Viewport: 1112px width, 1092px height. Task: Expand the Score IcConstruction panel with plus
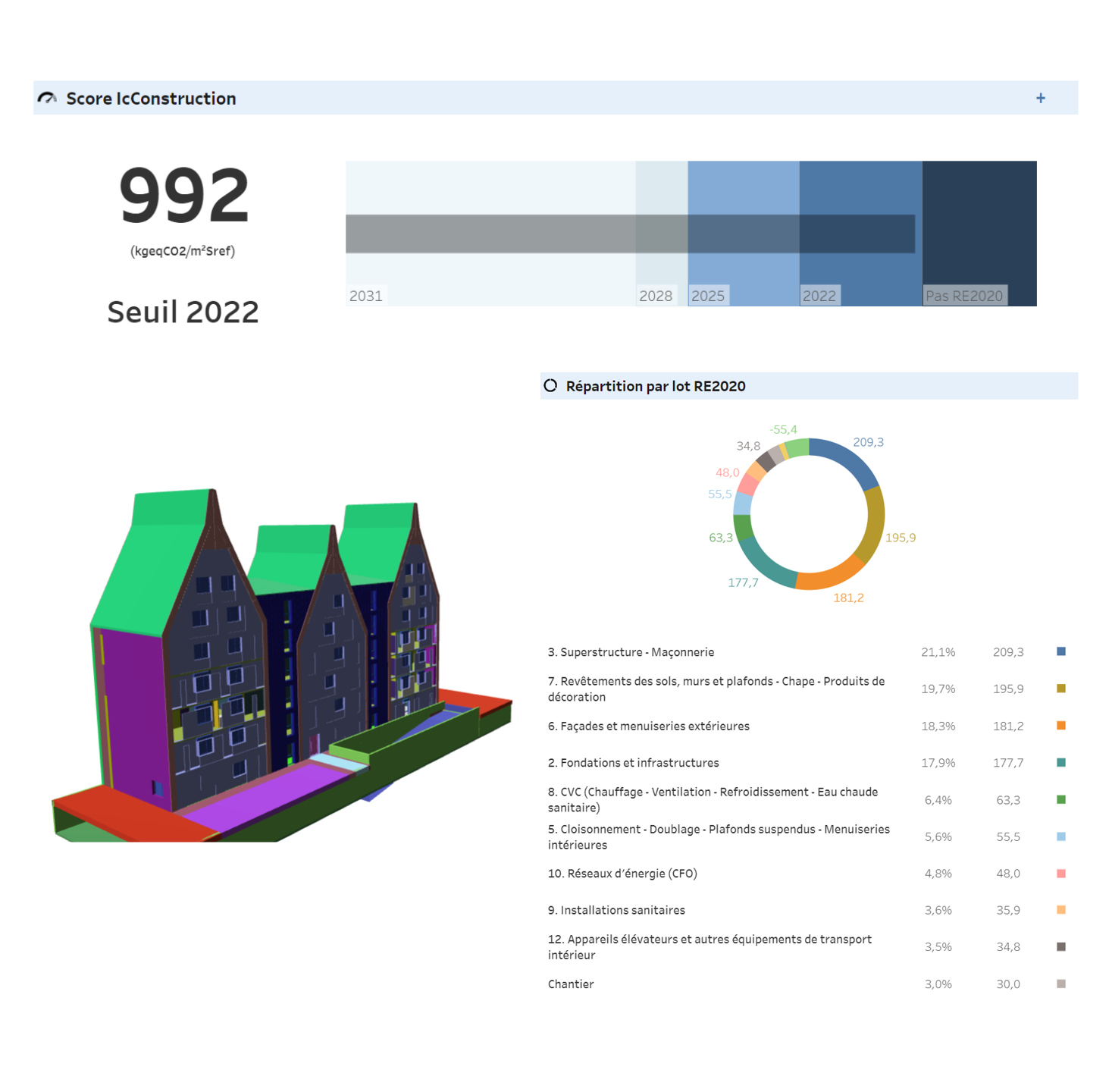click(x=1040, y=99)
